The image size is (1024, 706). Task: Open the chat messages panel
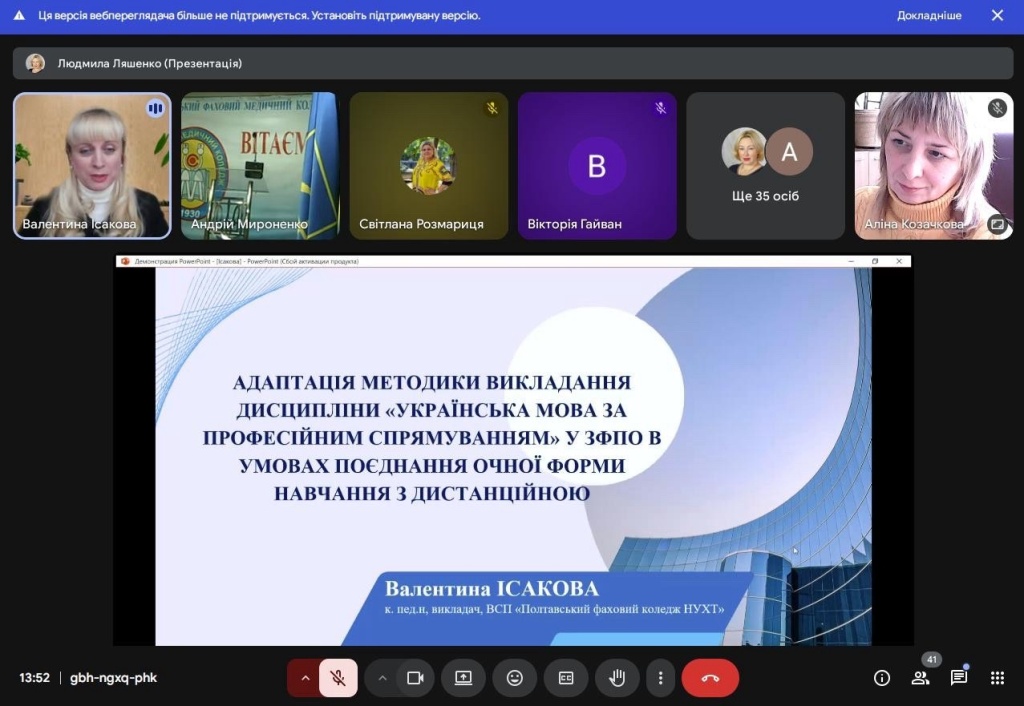(958, 678)
